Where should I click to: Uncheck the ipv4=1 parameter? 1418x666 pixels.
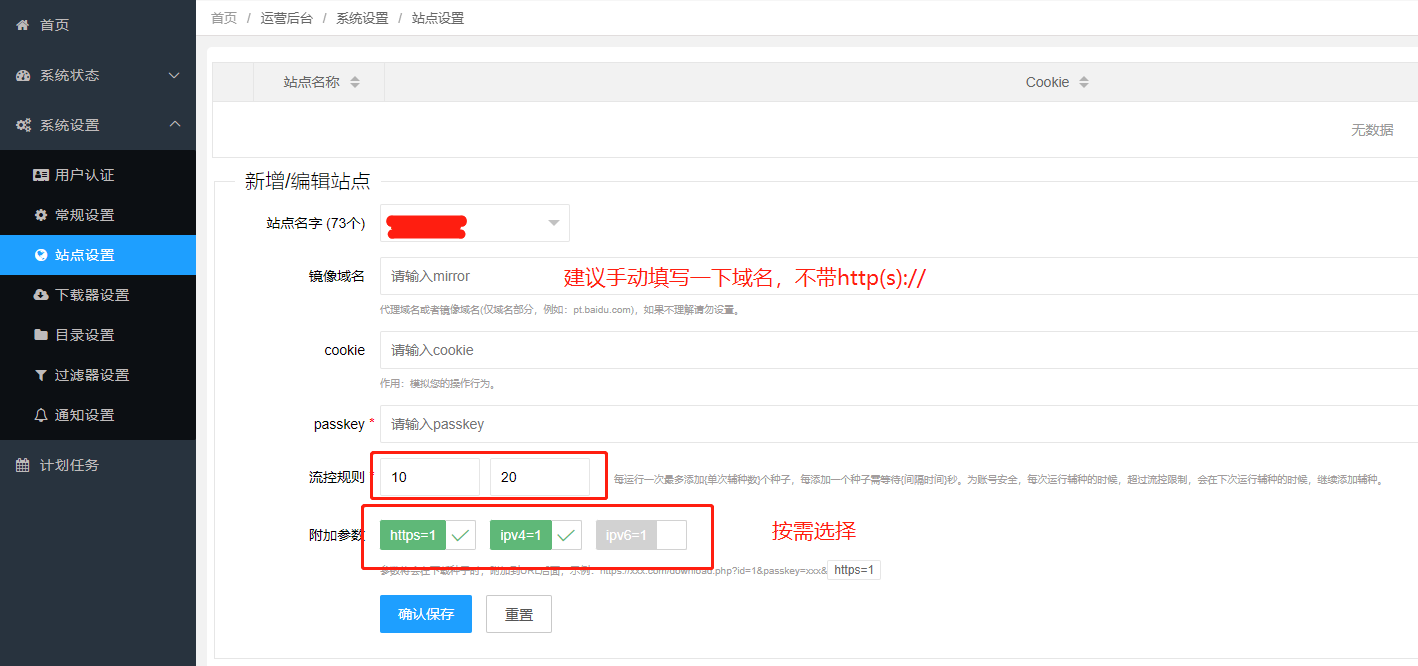(x=567, y=535)
